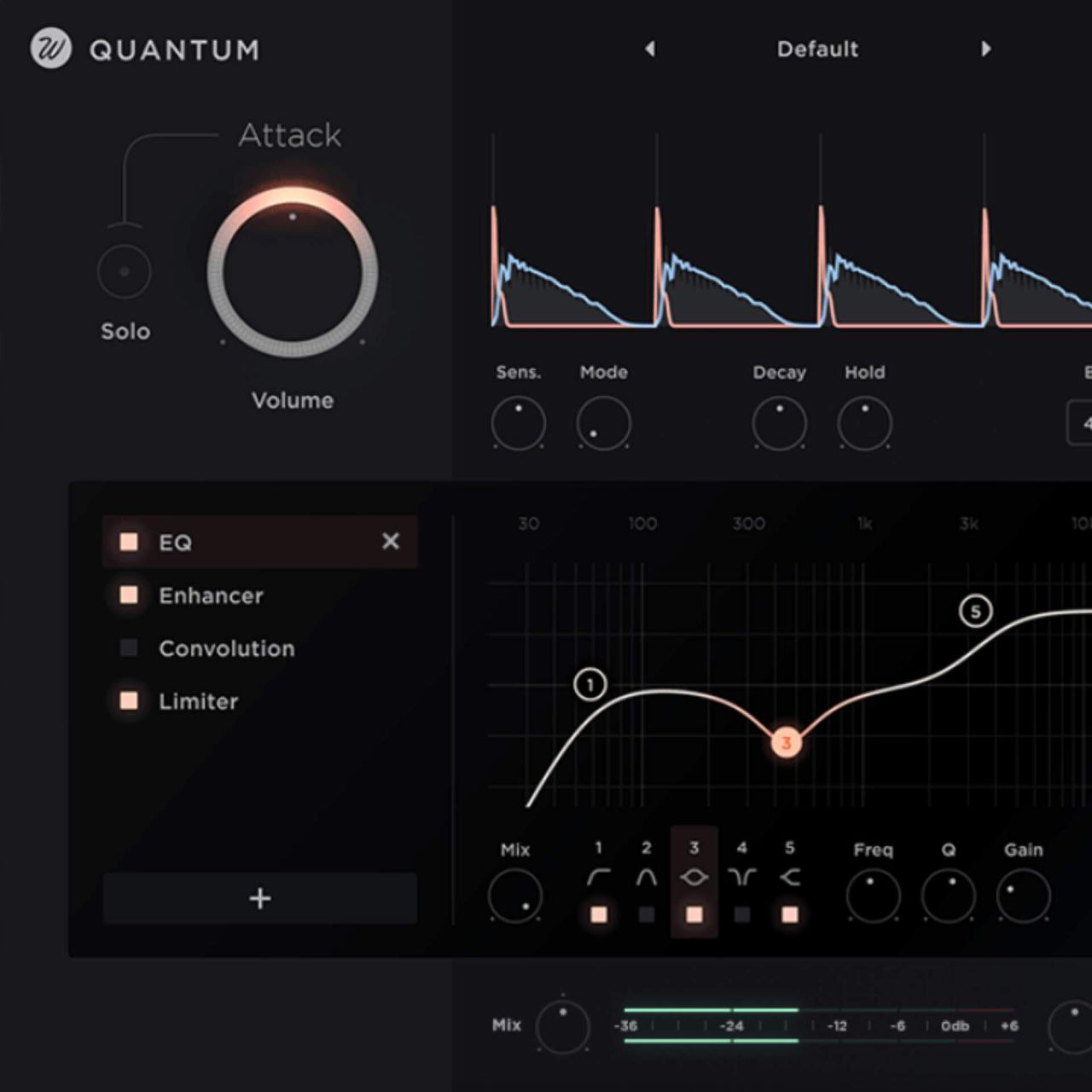Select band 1 low-cut filter icon
Image resolution: width=1092 pixels, height=1092 pixels.
tap(599, 877)
